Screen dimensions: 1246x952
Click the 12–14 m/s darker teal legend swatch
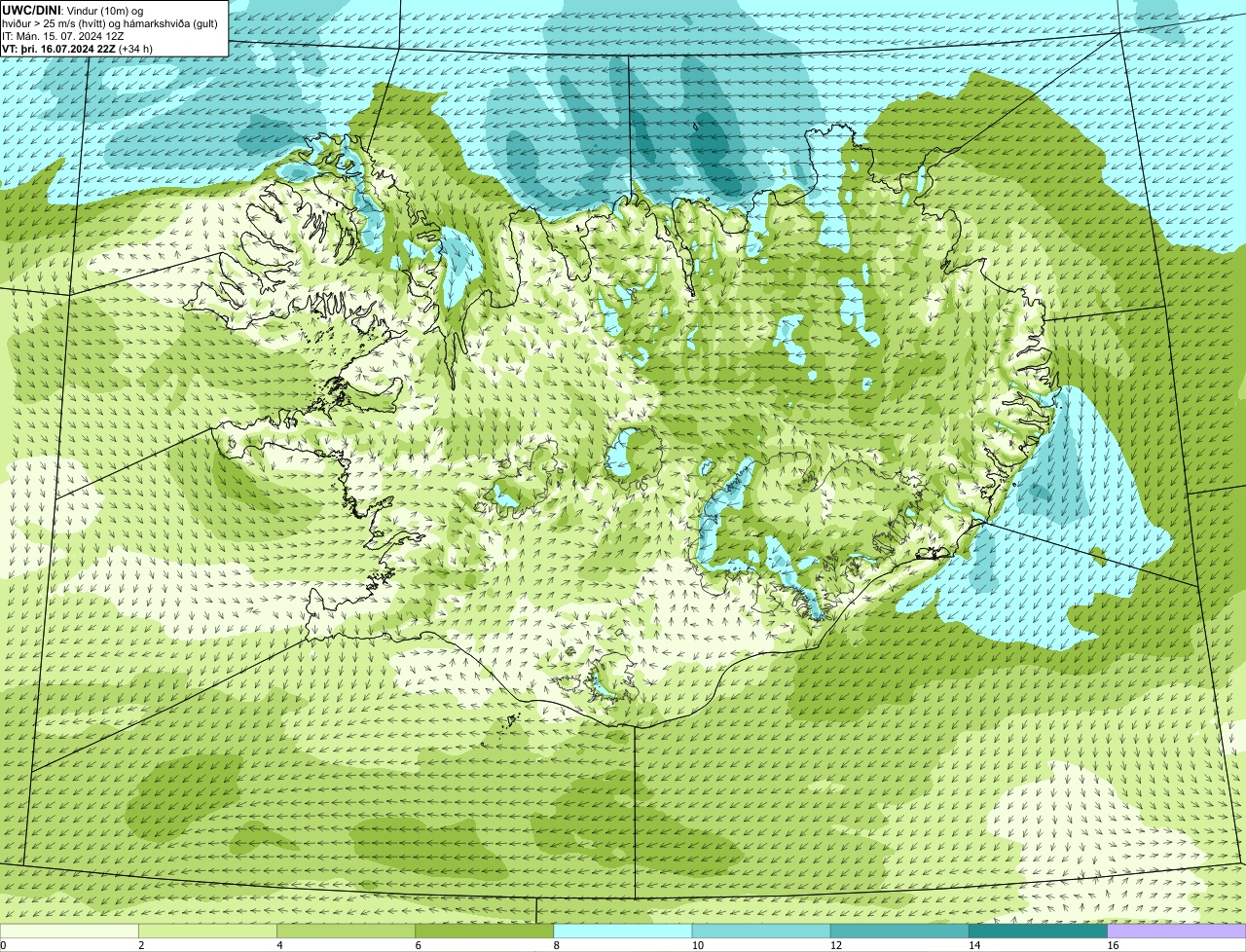point(899,931)
